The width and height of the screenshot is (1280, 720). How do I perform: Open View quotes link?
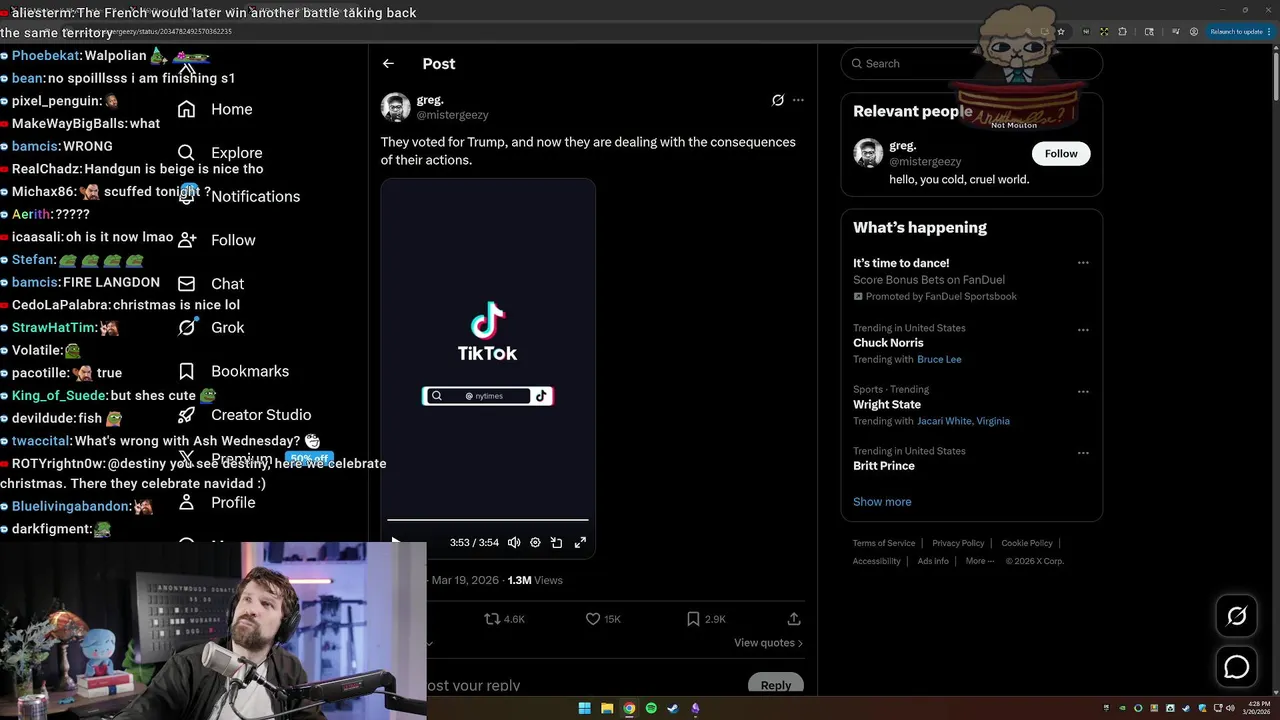point(768,643)
